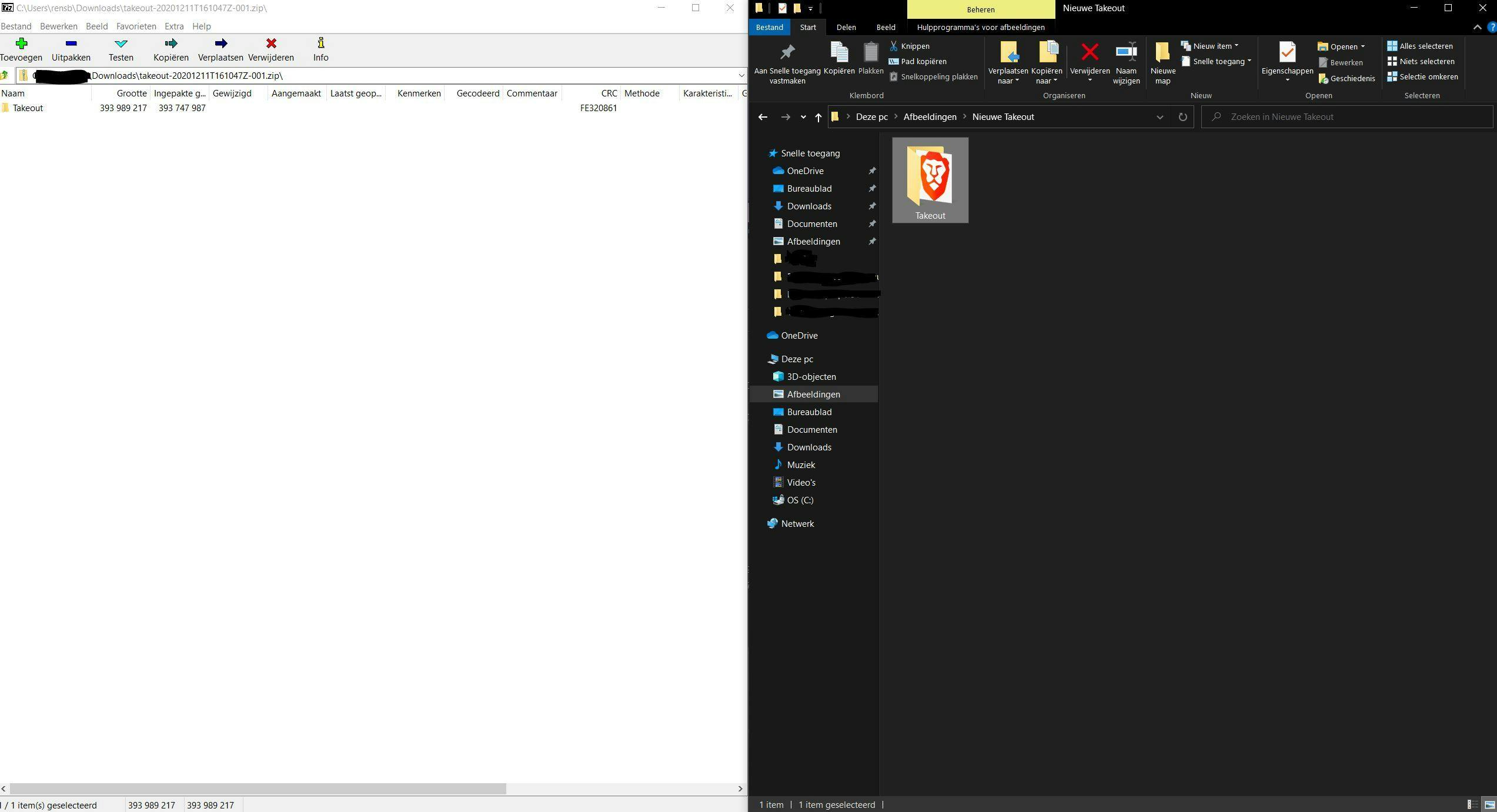Pin folder with Aan Snelle toegang vastmaken
The image size is (1497, 812).
[x=787, y=53]
